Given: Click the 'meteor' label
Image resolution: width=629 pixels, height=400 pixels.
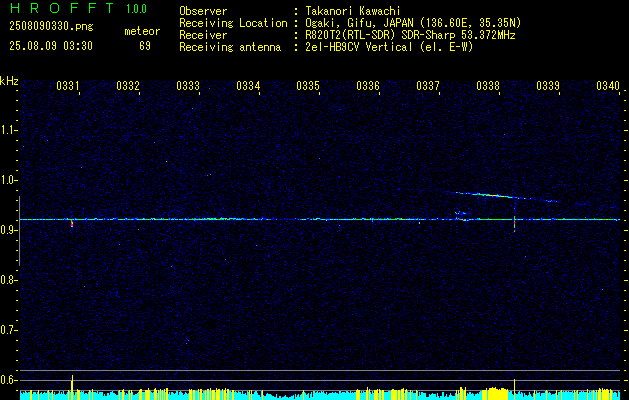Looking at the screenshot, I should (x=142, y=31).
